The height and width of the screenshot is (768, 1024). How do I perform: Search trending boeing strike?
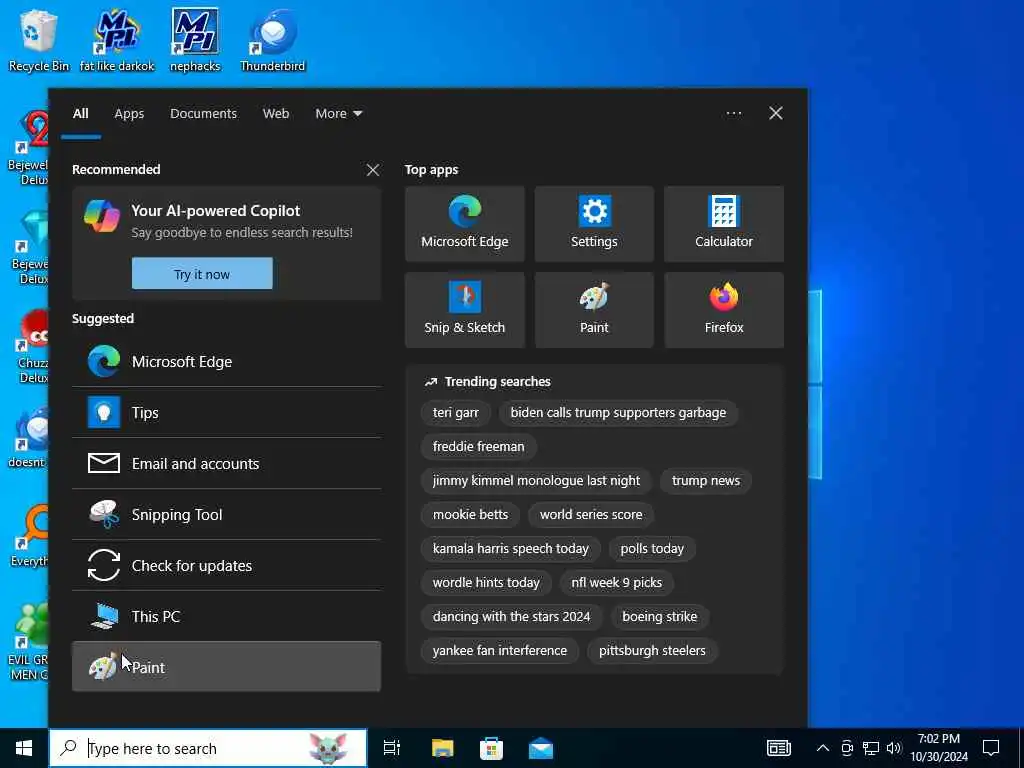(660, 616)
